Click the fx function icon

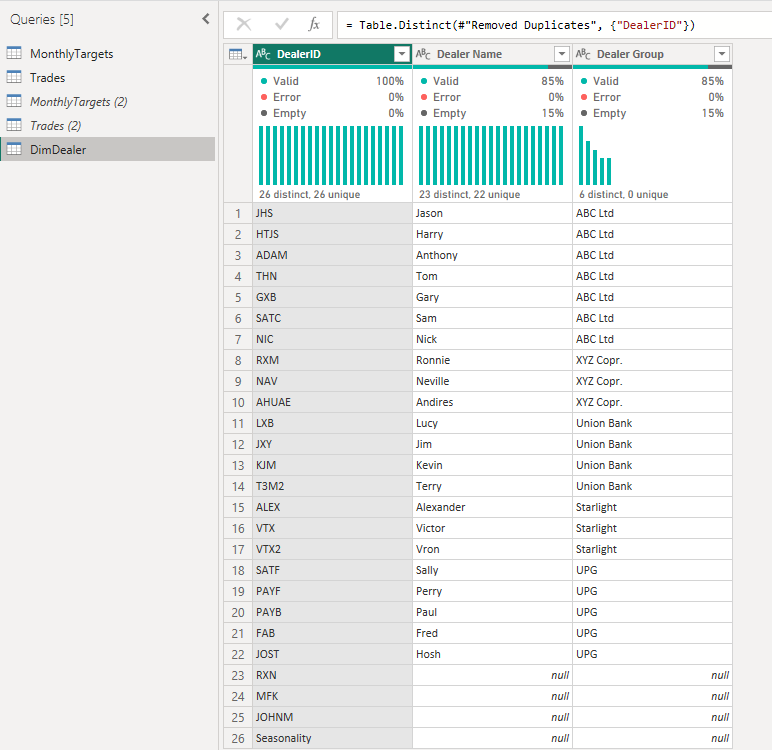point(314,24)
